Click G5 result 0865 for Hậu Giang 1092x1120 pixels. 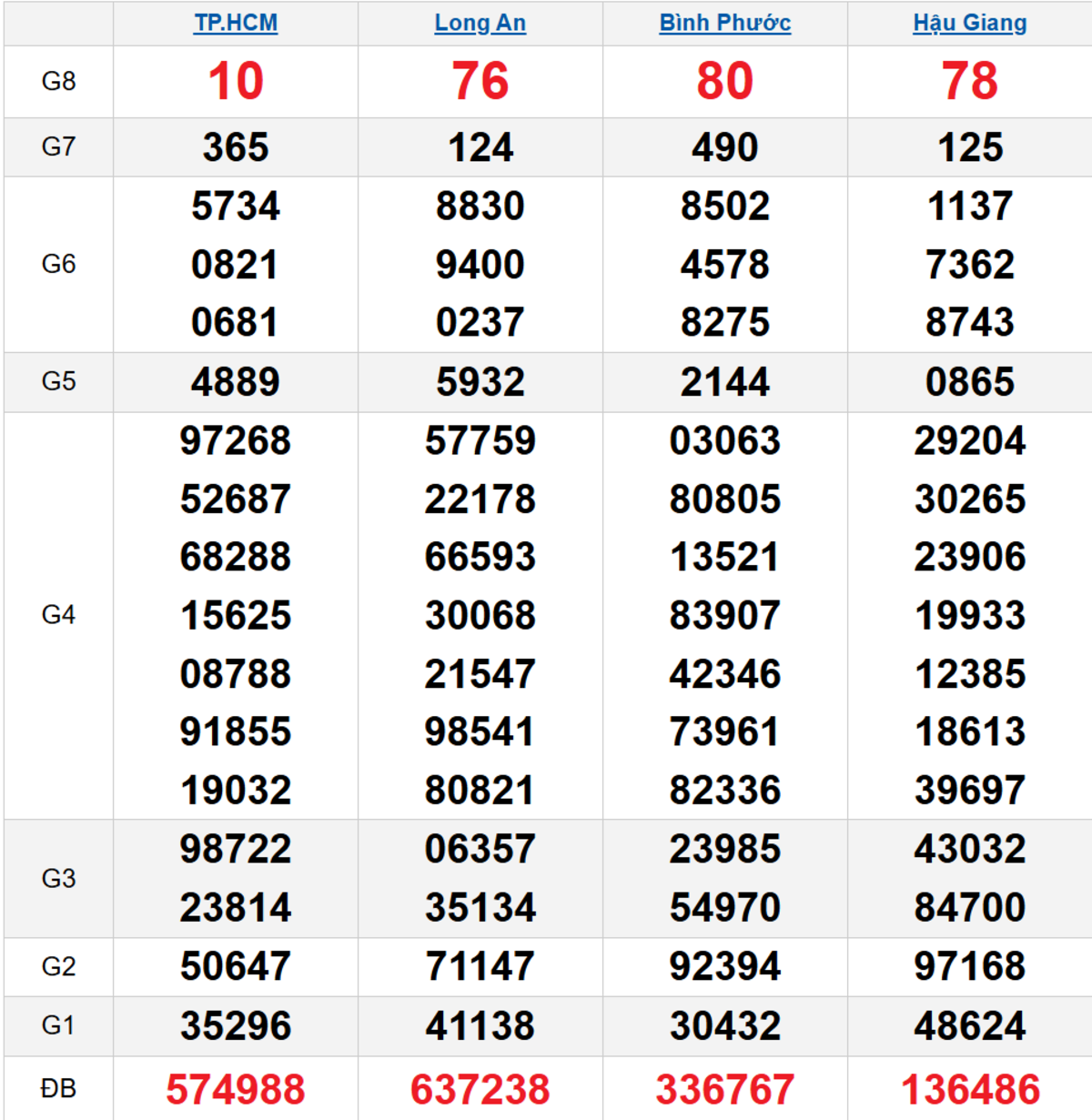click(969, 382)
